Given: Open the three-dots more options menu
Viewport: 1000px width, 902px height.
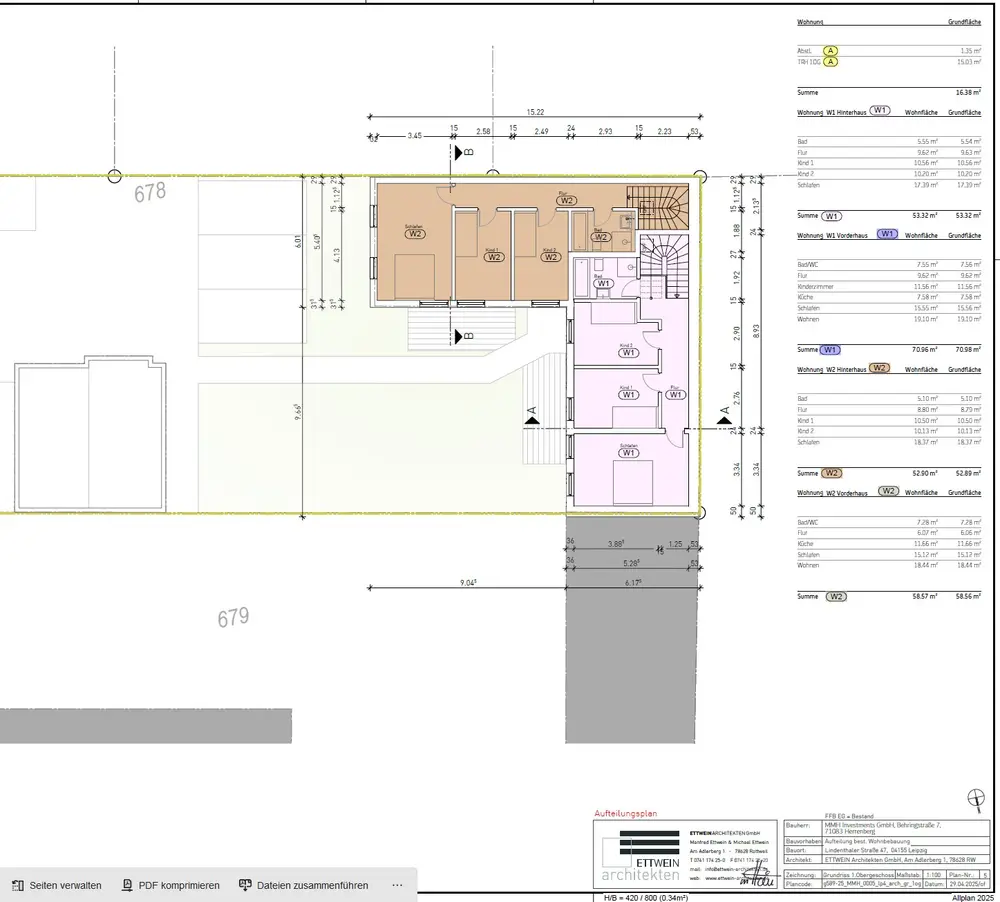Looking at the screenshot, I should tap(397, 885).
